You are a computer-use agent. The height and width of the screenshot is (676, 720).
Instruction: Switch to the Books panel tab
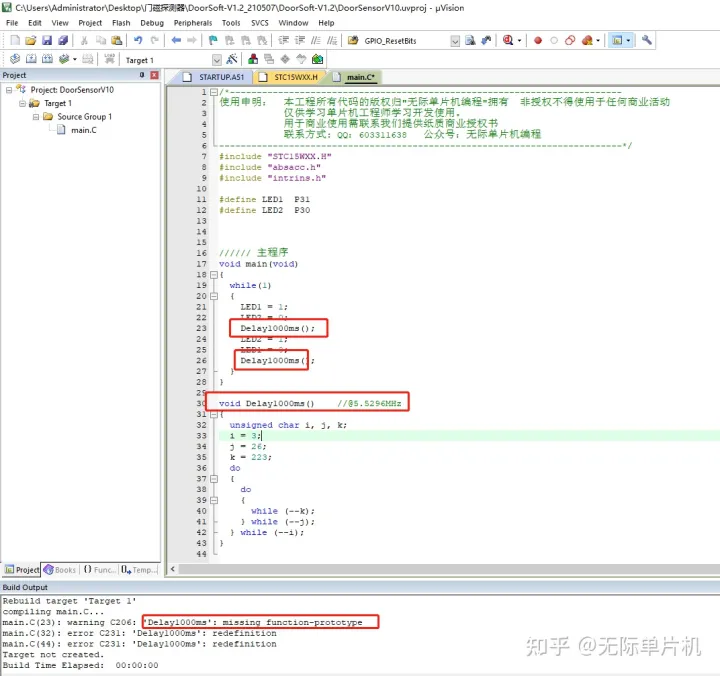pyautogui.click(x=60, y=570)
